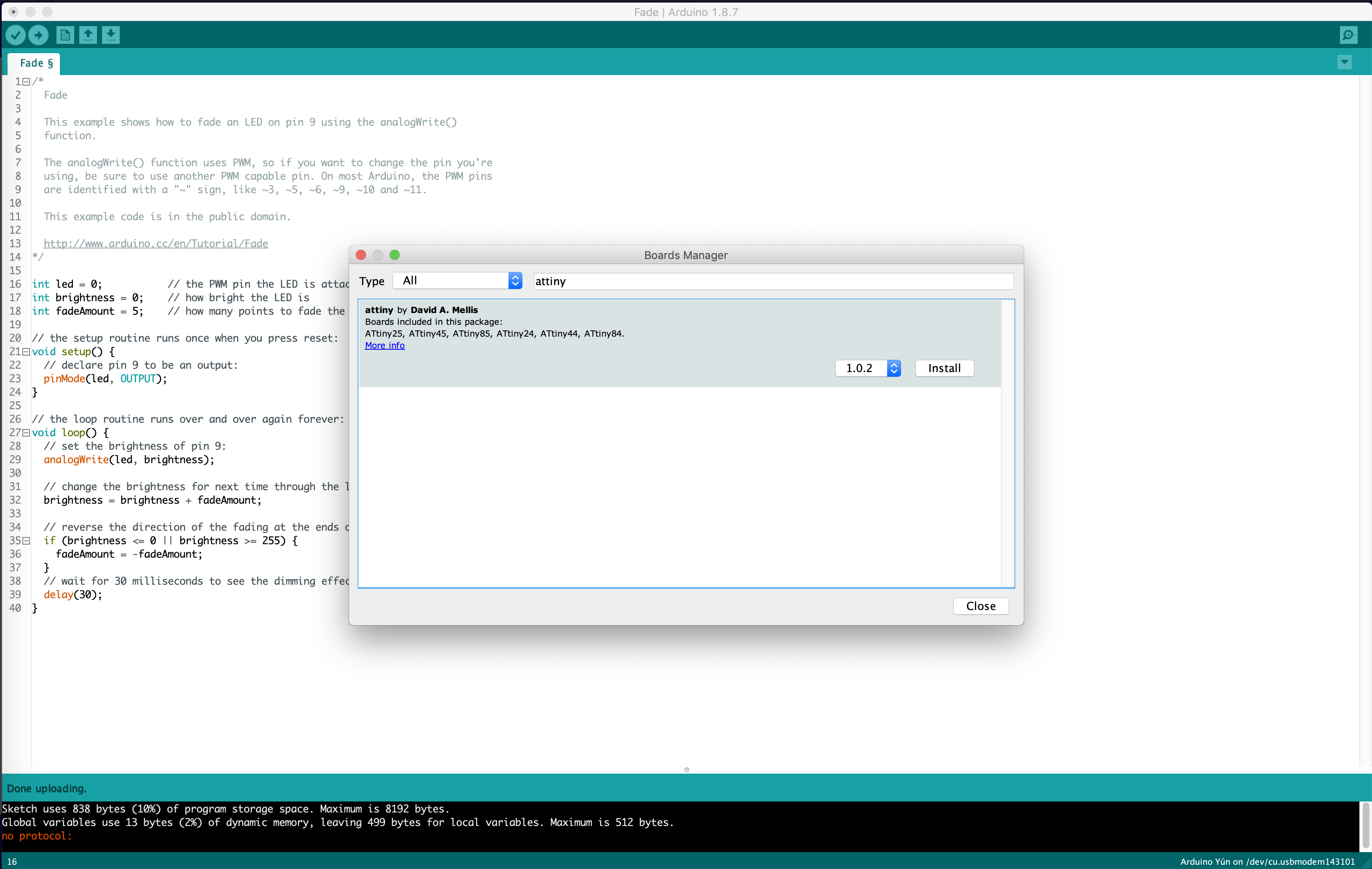
Task: Click the 'Sketch uses 838 bytes' console line
Action: point(226,809)
